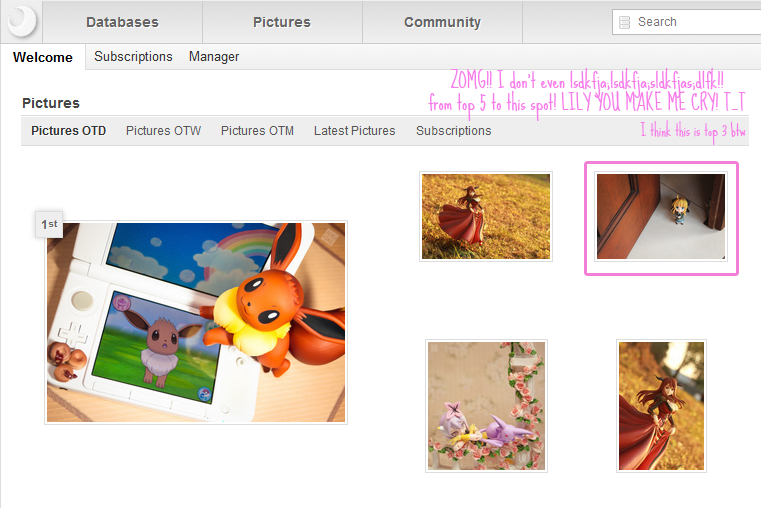This screenshot has width=761, height=508.
Task: Show Pictures OTM
Action: [x=257, y=131]
